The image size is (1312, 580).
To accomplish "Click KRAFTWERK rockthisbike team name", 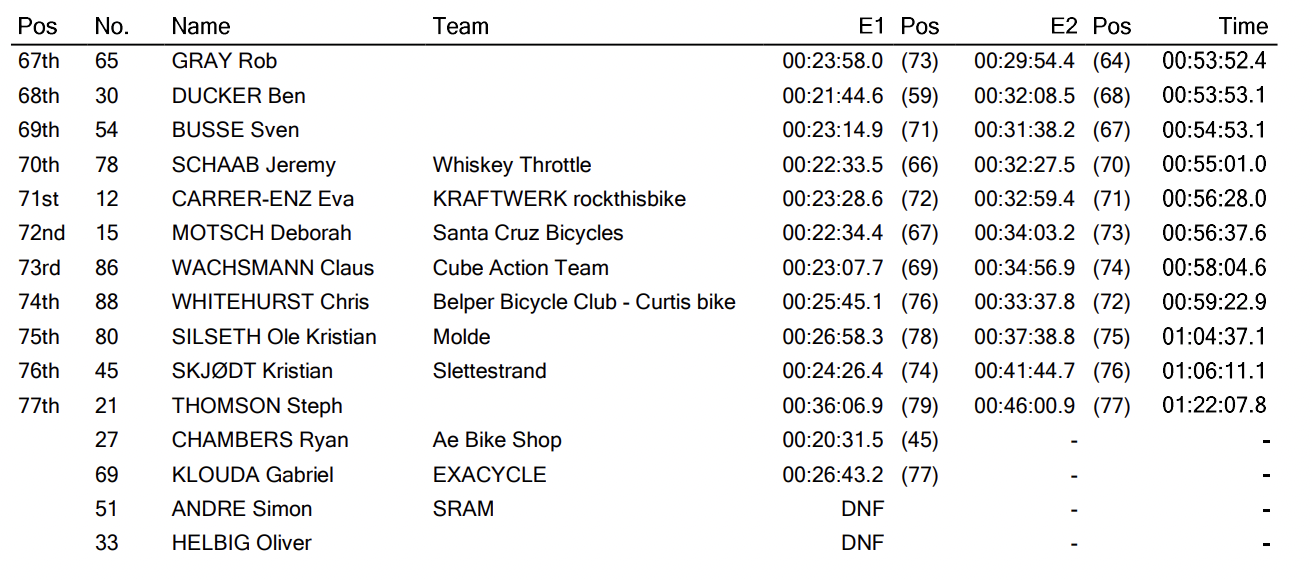I will pos(559,199).
